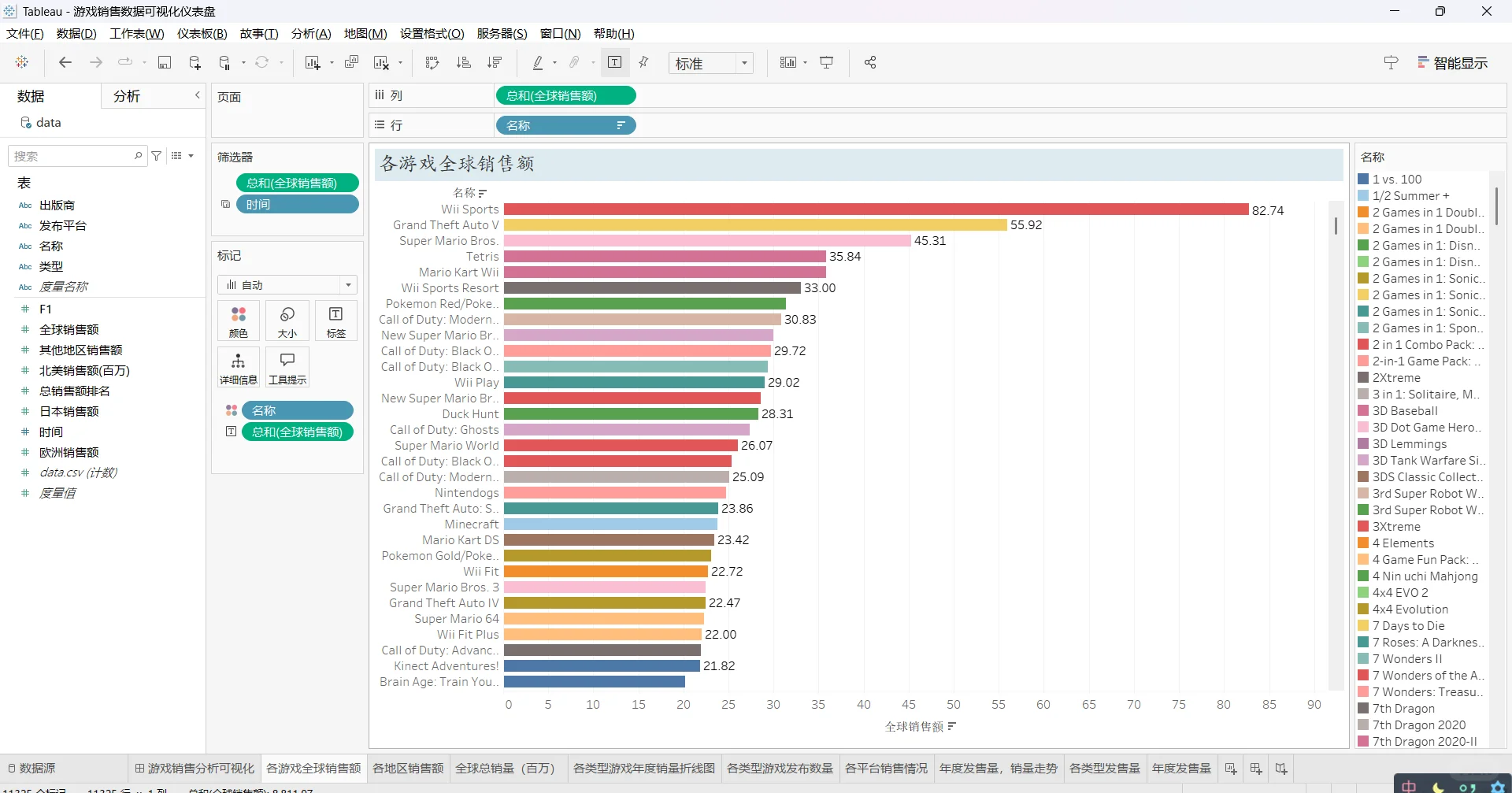
Task: Click the color swatch for 1 vs. 100
Action: [1363, 180]
